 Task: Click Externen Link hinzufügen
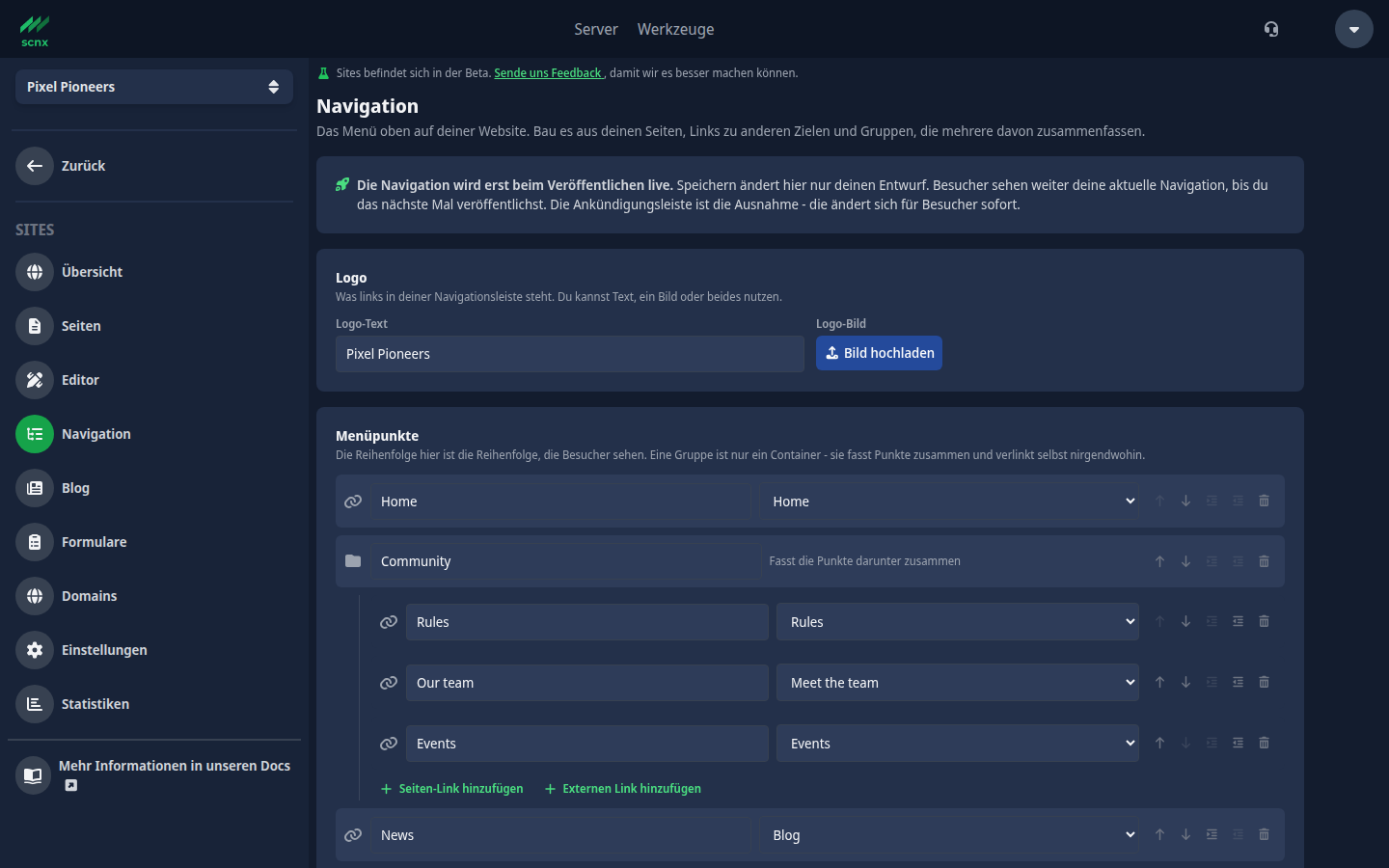point(623,789)
